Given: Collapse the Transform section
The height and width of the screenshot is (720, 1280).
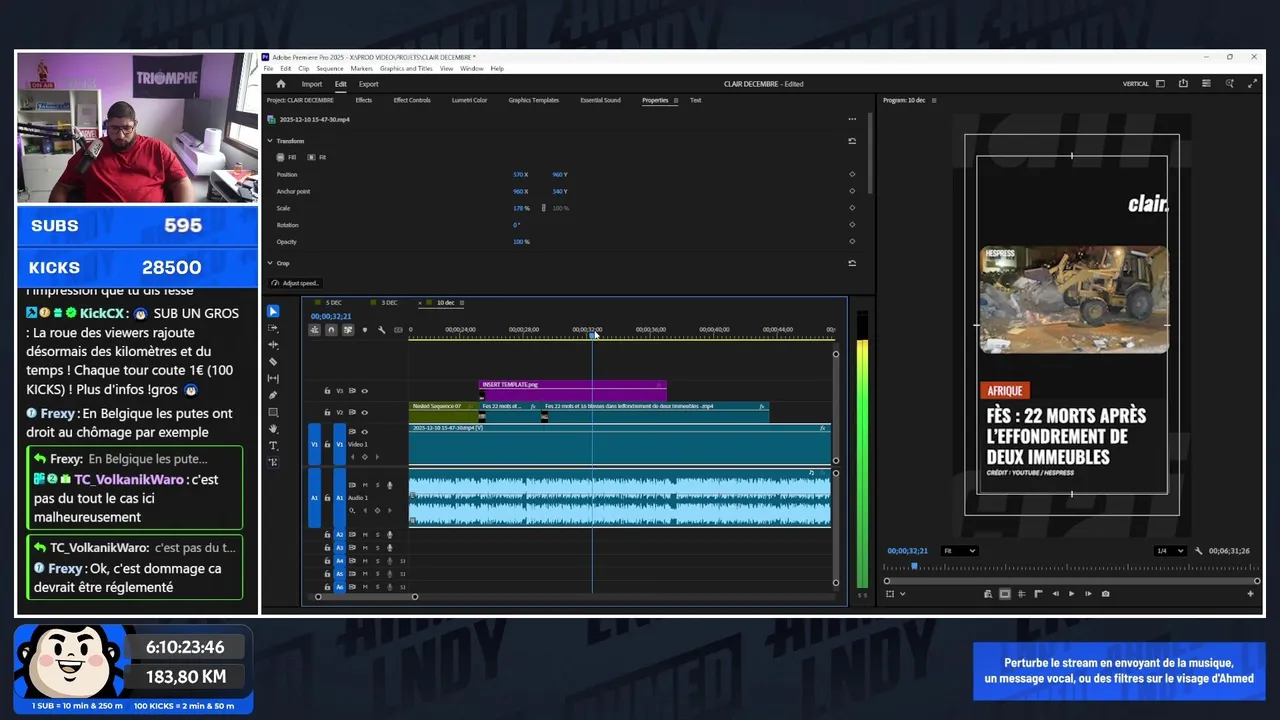Looking at the screenshot, I should tap(270, 141).
